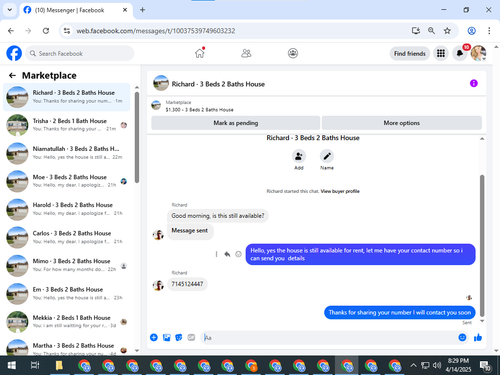Open the tab search dropdown arrow

(10, 10)
